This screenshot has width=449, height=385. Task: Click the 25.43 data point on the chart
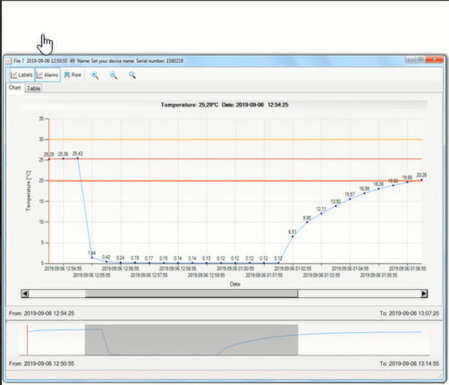78,158
